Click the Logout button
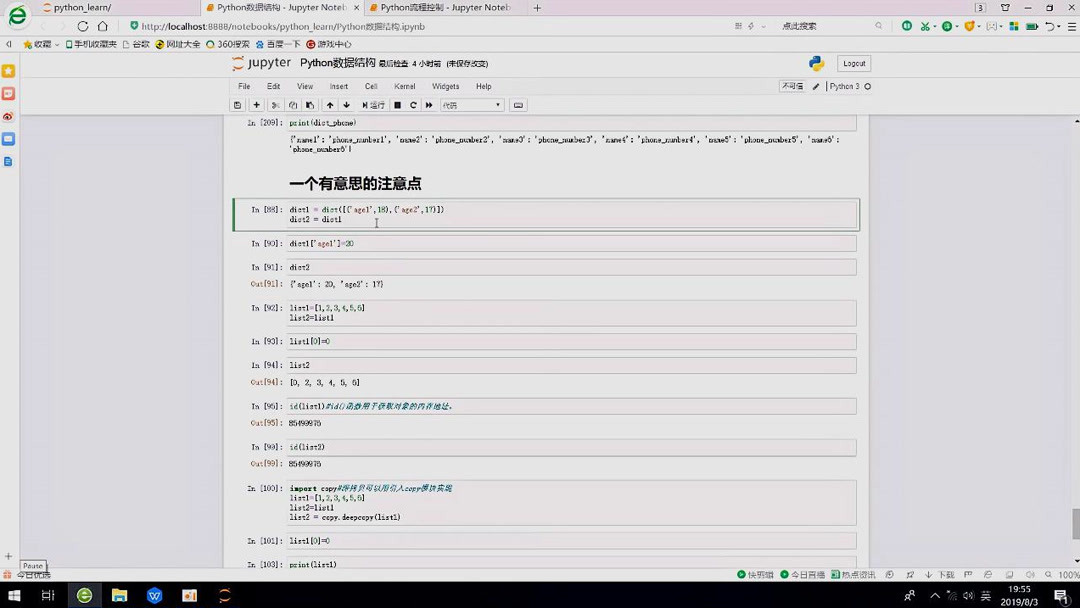Image resolution: width=1080 pixels, height=608 pixels. coord(853,63)
